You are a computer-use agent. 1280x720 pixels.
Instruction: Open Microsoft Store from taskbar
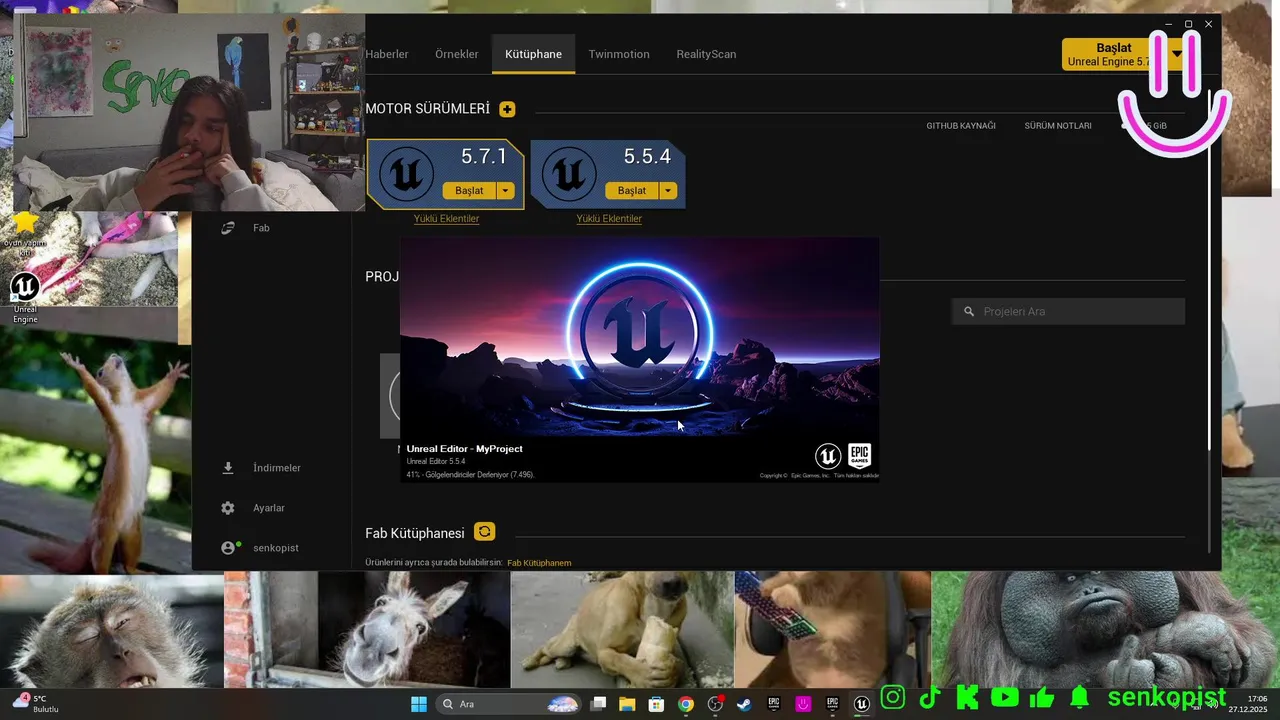click(656, 704)
